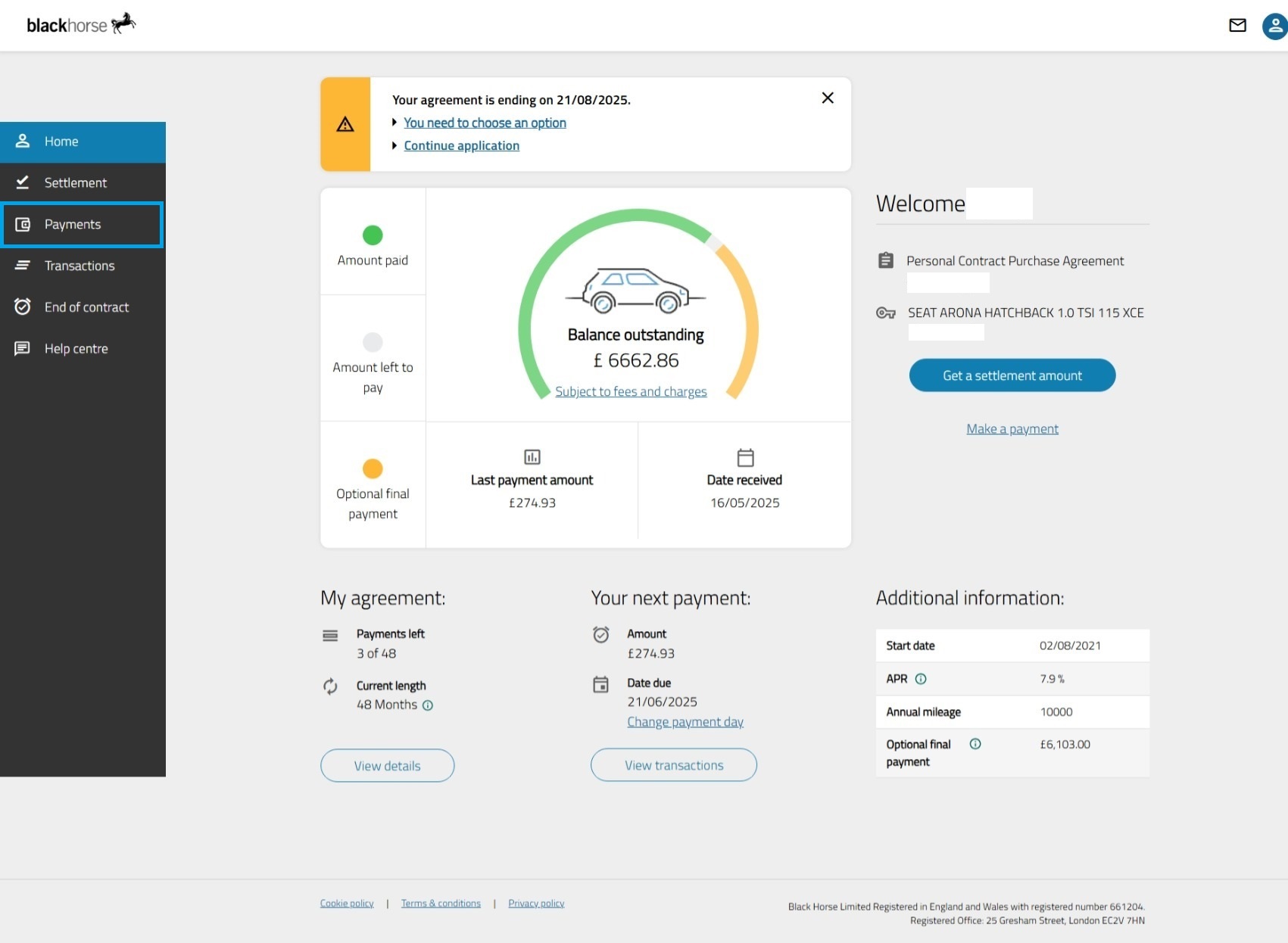This screenshot has width=1288, height=943.
Task: Open the Continue application link
Action: pos(461,145)
